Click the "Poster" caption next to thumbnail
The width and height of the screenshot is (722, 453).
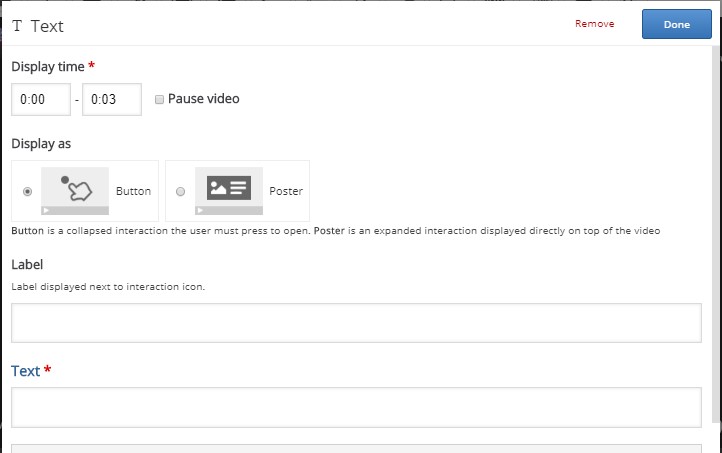tap(286, 191)
